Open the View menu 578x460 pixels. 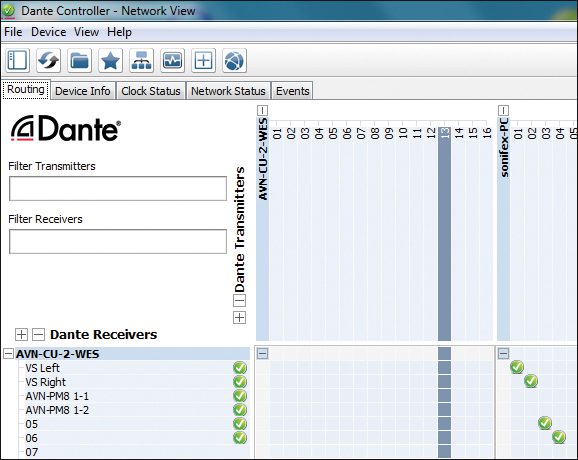(x=86, y=32)
